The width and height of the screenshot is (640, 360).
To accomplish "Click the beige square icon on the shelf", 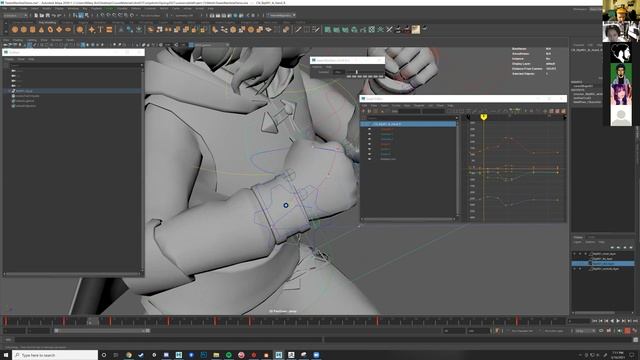I will tap(416, 29).
